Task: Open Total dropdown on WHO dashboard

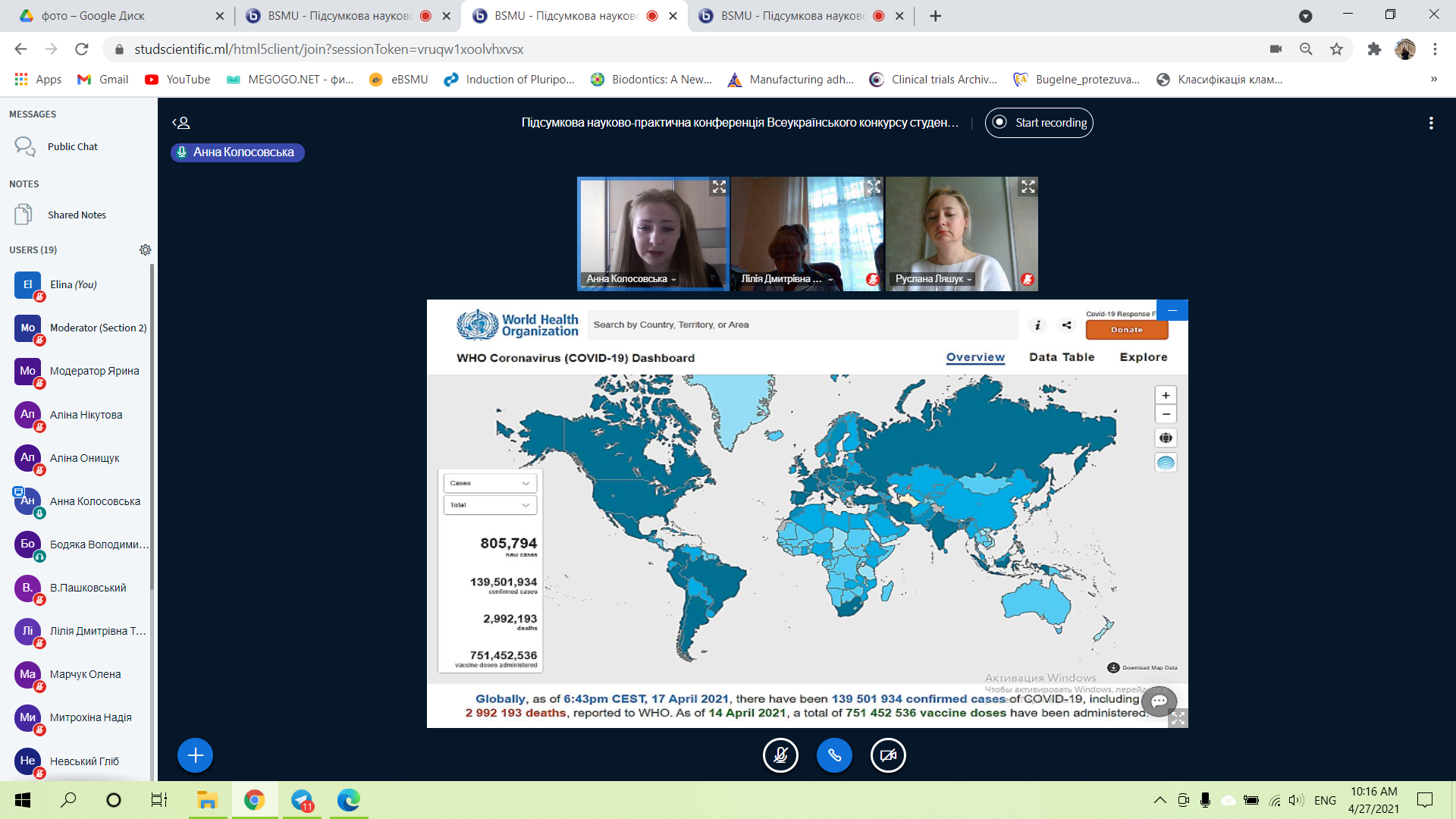Action: click(x=490, y=505)
